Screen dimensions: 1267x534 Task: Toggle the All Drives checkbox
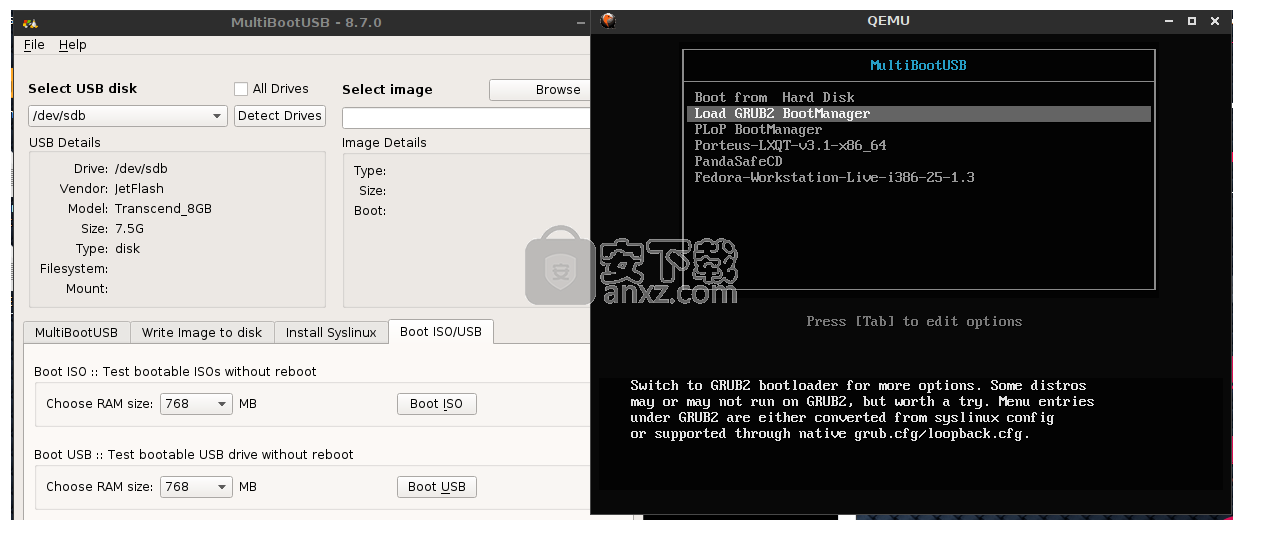coord(240,89)
